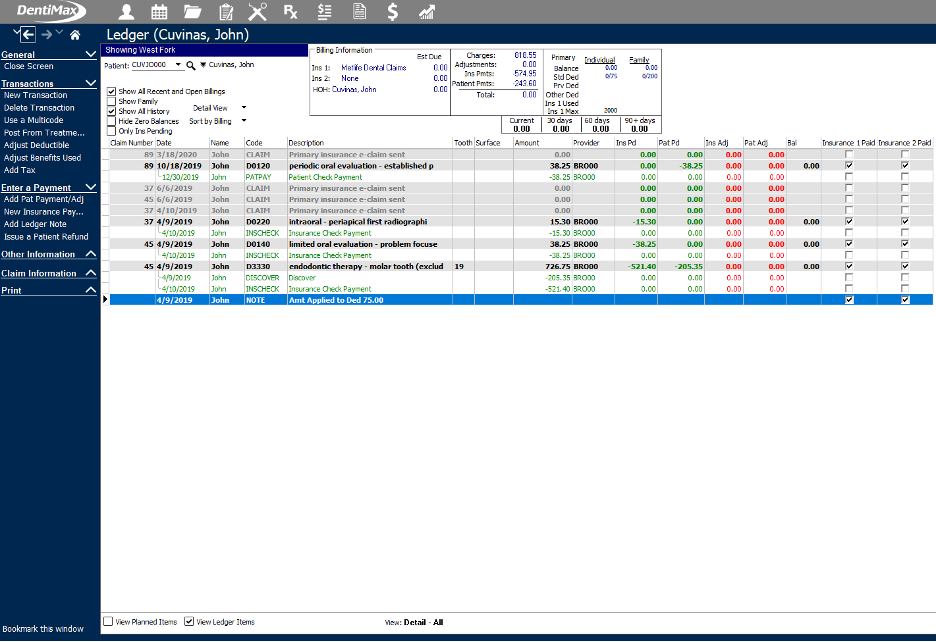Click the patient search magnifier icon
The width and height of the screenshot is (936, 642).
tap(191, 64)
